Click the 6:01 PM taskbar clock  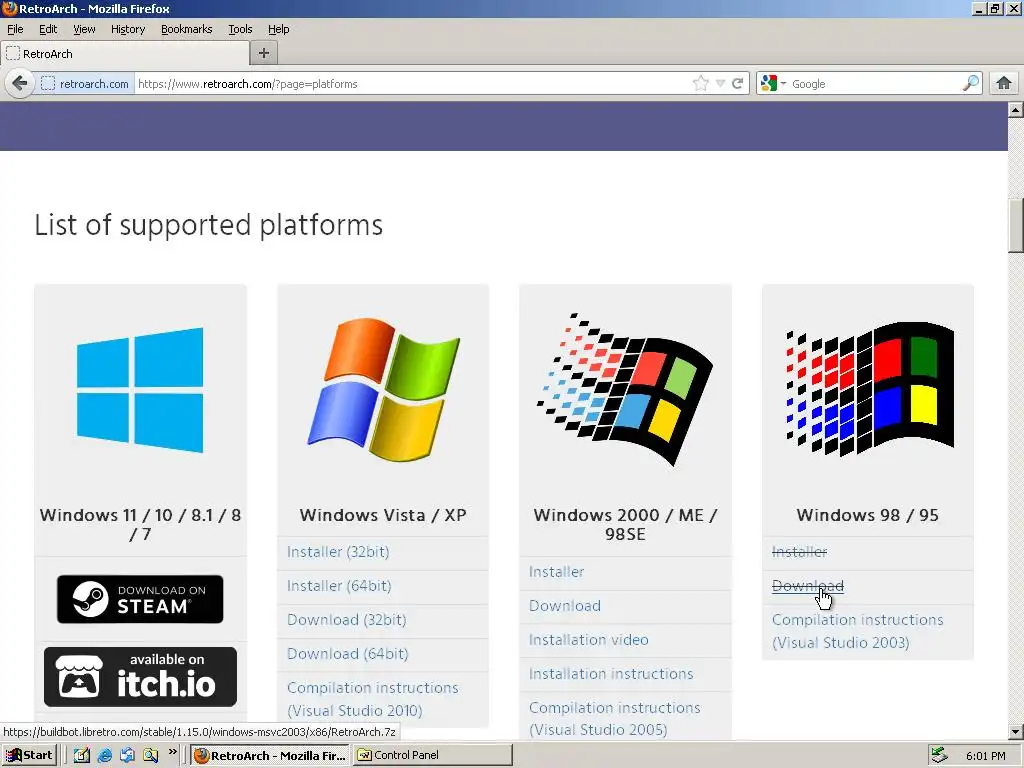pos(985,756)
